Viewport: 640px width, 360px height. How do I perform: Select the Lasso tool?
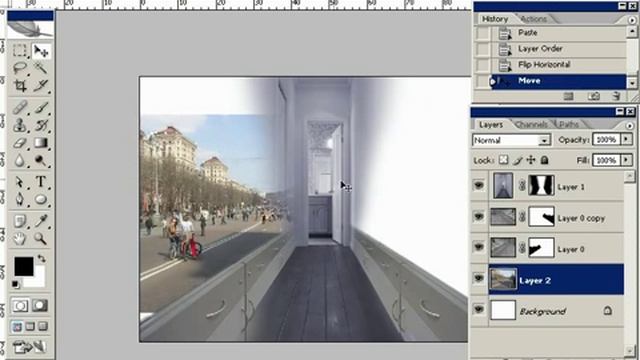click(19, 68)
